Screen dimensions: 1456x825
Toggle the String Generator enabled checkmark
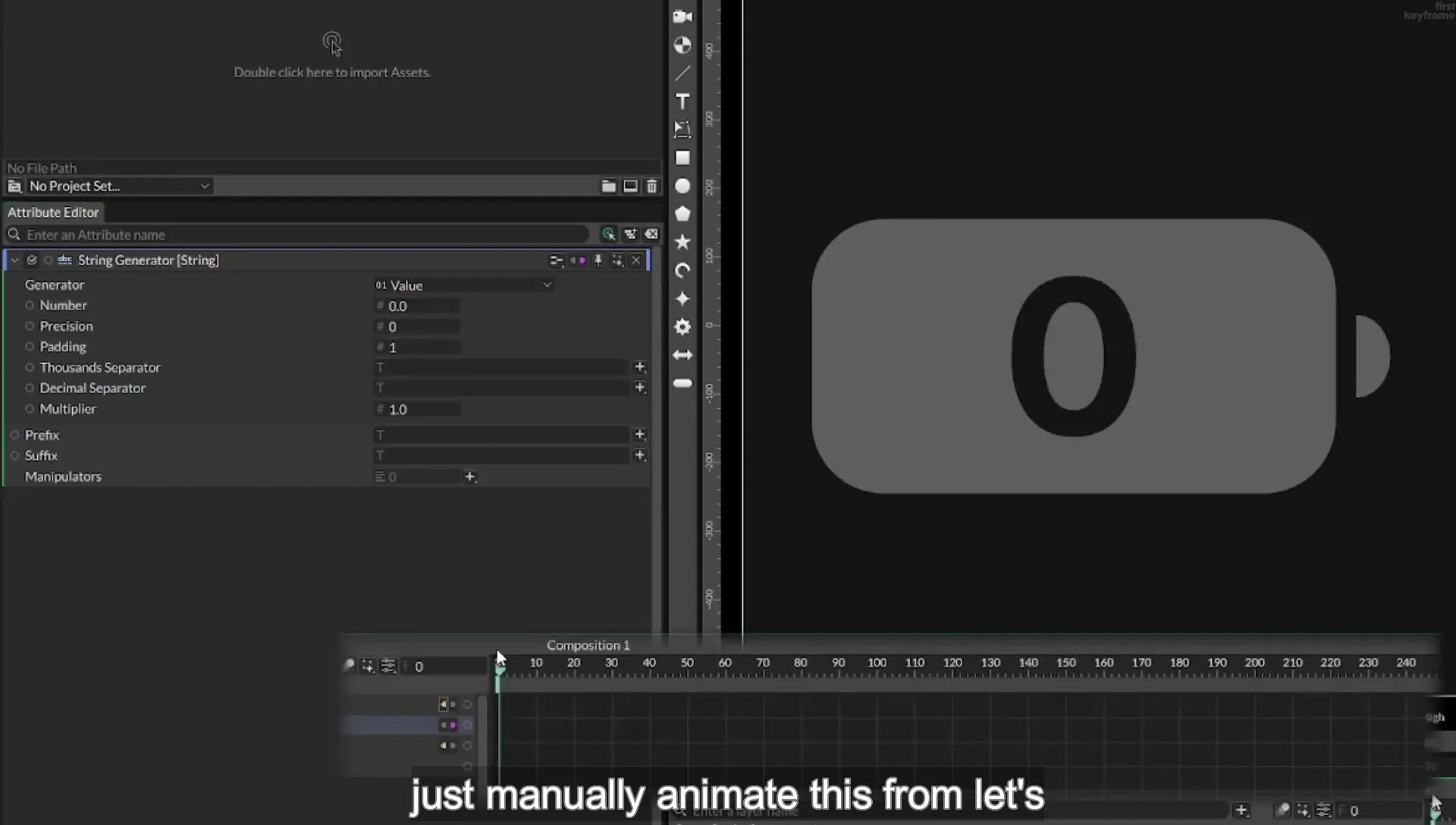[x=32, y=260]
